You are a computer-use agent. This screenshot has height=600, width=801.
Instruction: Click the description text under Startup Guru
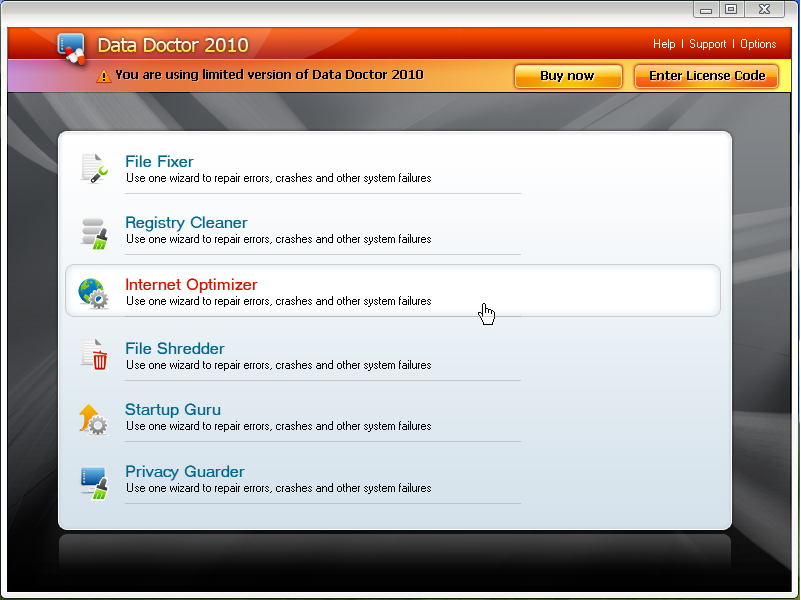point(278,426)
